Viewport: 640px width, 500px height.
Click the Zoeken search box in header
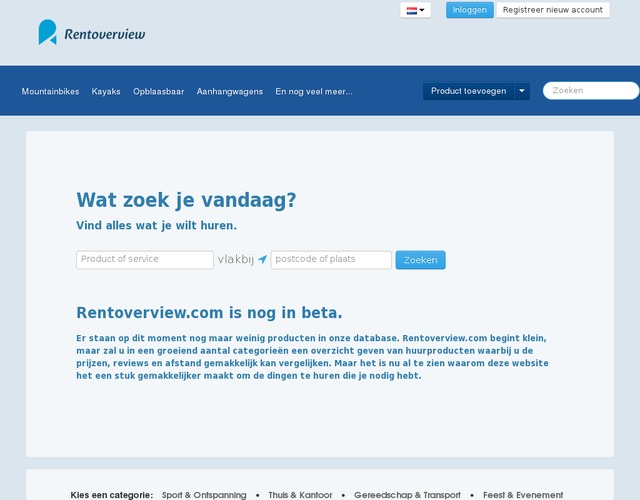590,91
